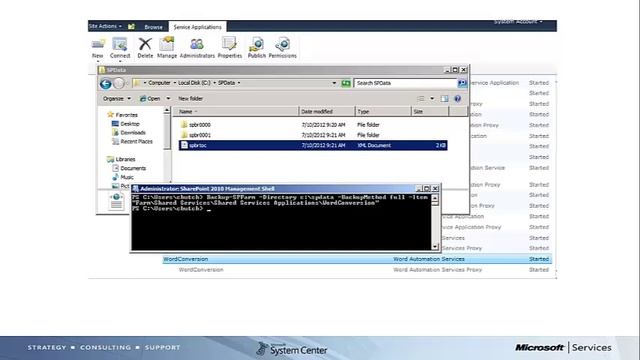Toggle the Explorer preview pane

click(444, 98)
